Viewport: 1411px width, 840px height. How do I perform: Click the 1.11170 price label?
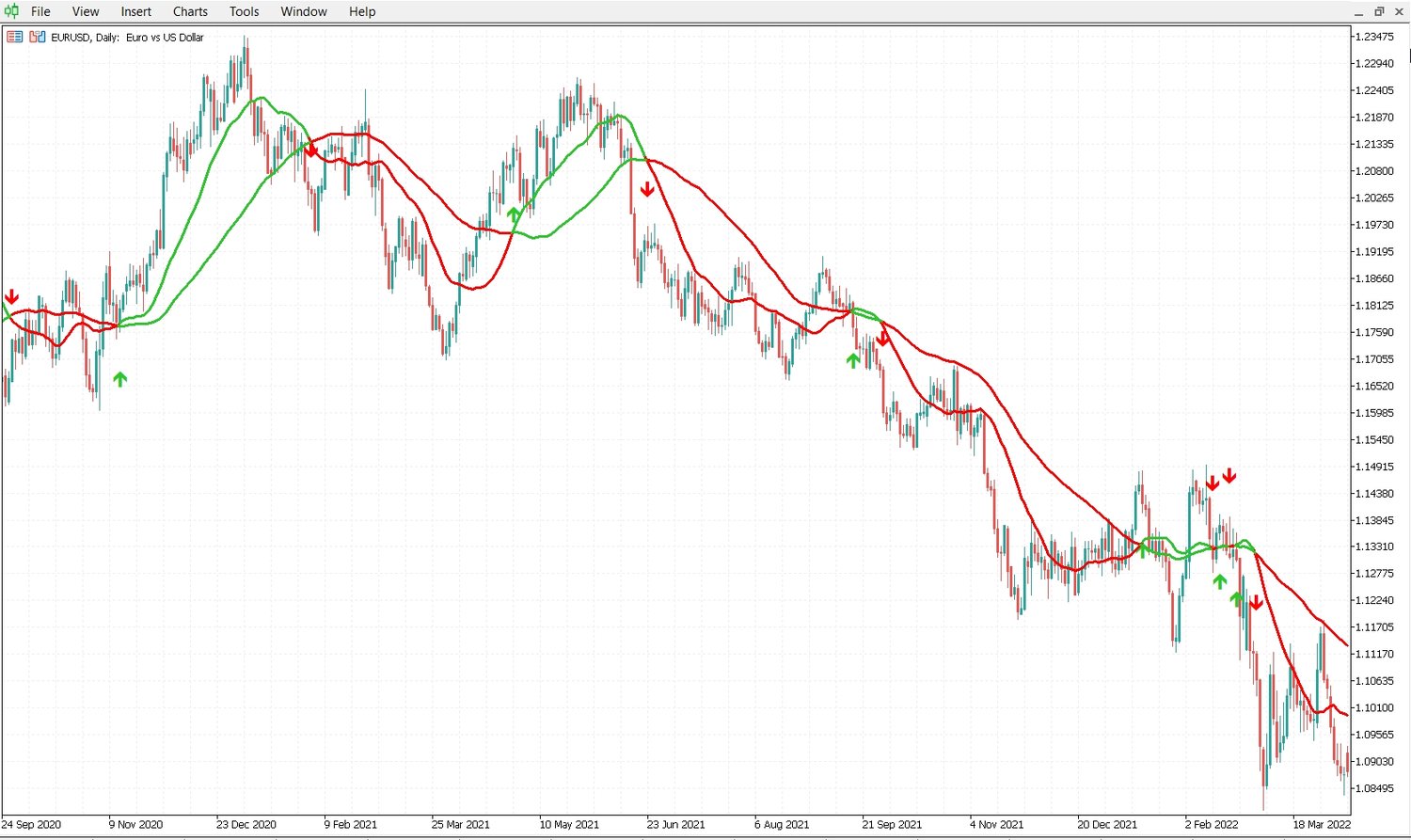point(1375,654)
